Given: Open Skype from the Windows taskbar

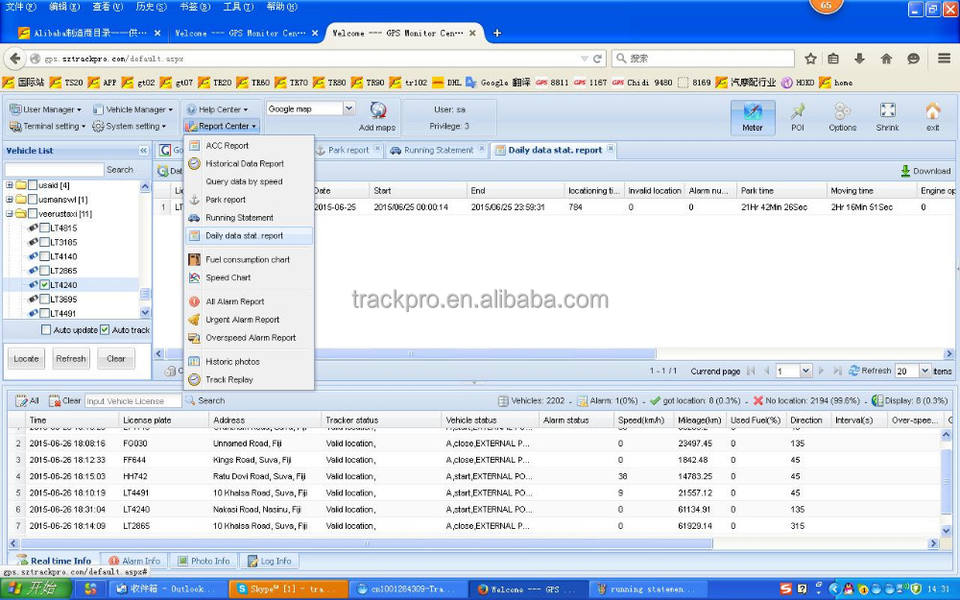Looking at the screenshot, I should (x=284, y=589).
